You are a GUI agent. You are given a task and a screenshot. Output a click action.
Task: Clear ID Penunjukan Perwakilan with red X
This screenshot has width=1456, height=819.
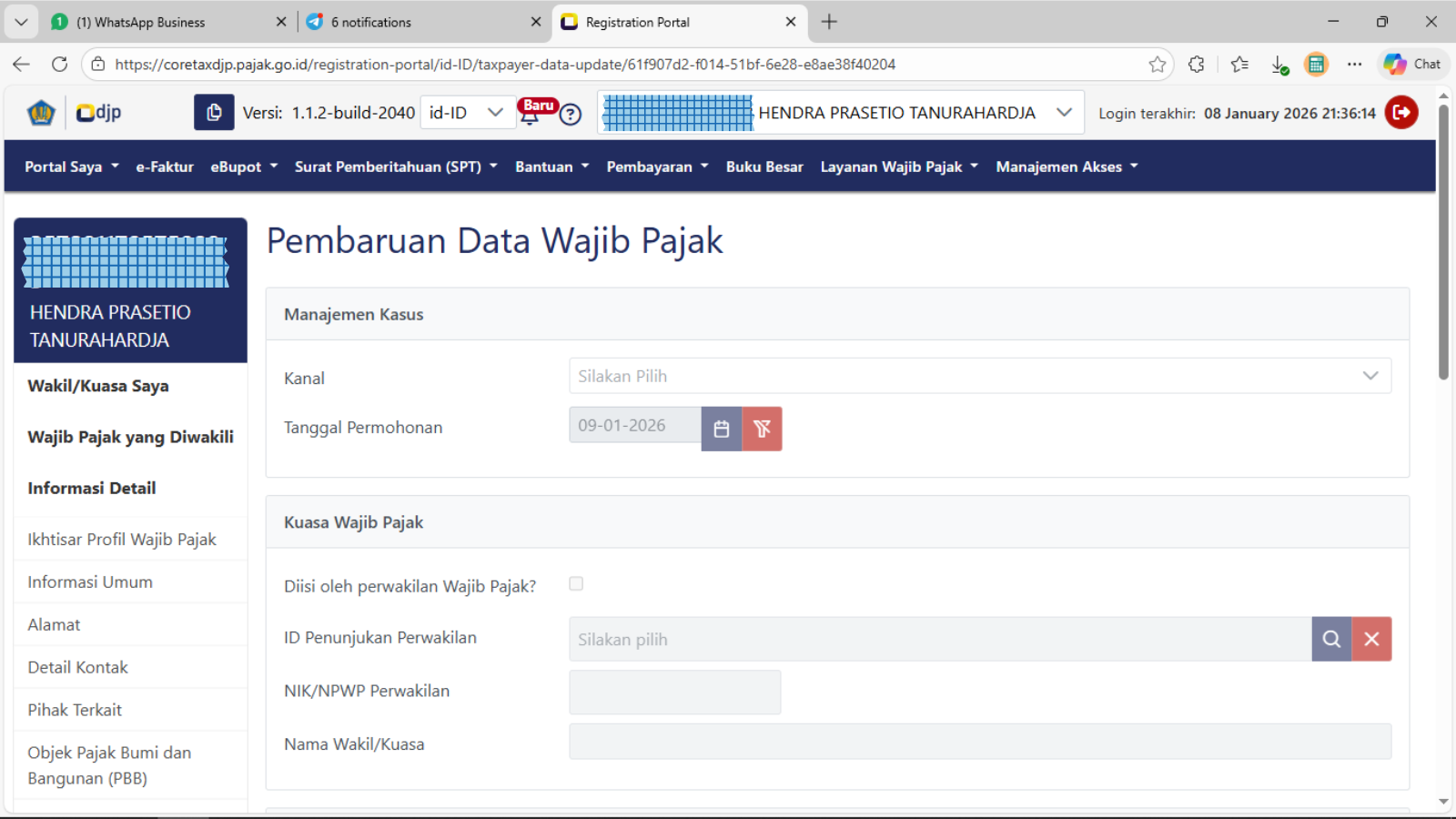click(x=1371, y=639)
